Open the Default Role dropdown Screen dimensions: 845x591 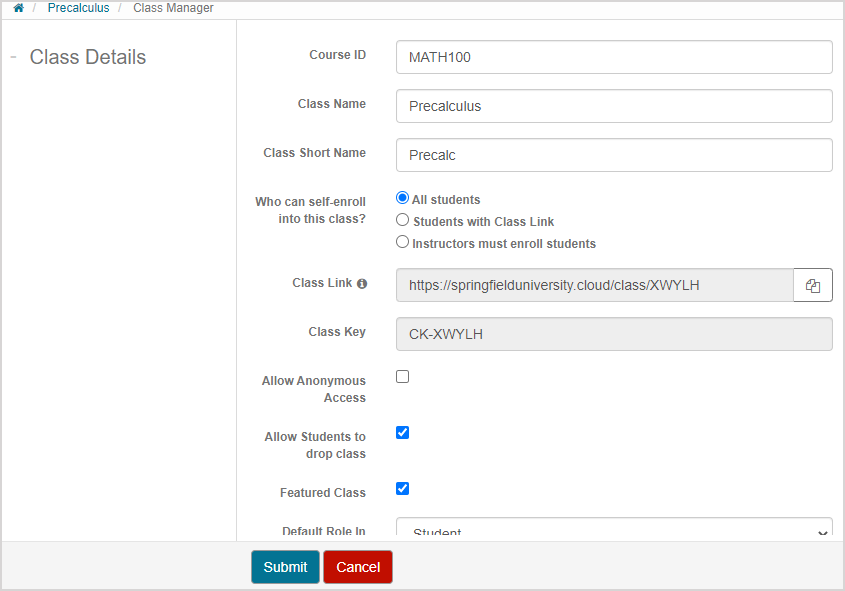coord(614,530)
